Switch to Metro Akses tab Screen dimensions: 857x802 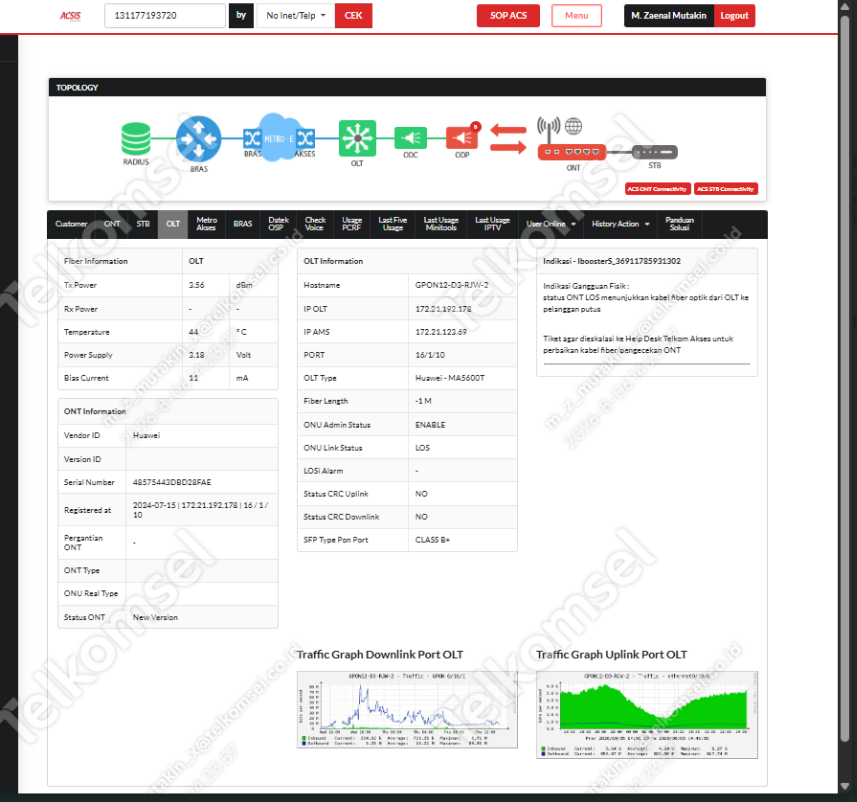pyautogui.click(x=207, y=224)
